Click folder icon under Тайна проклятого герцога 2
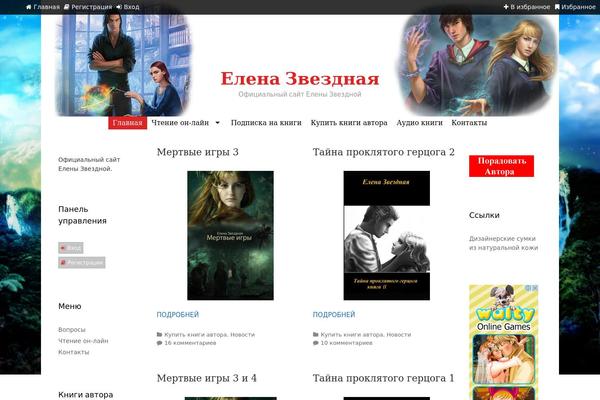 pyautogui.click(x=316, y=335)
